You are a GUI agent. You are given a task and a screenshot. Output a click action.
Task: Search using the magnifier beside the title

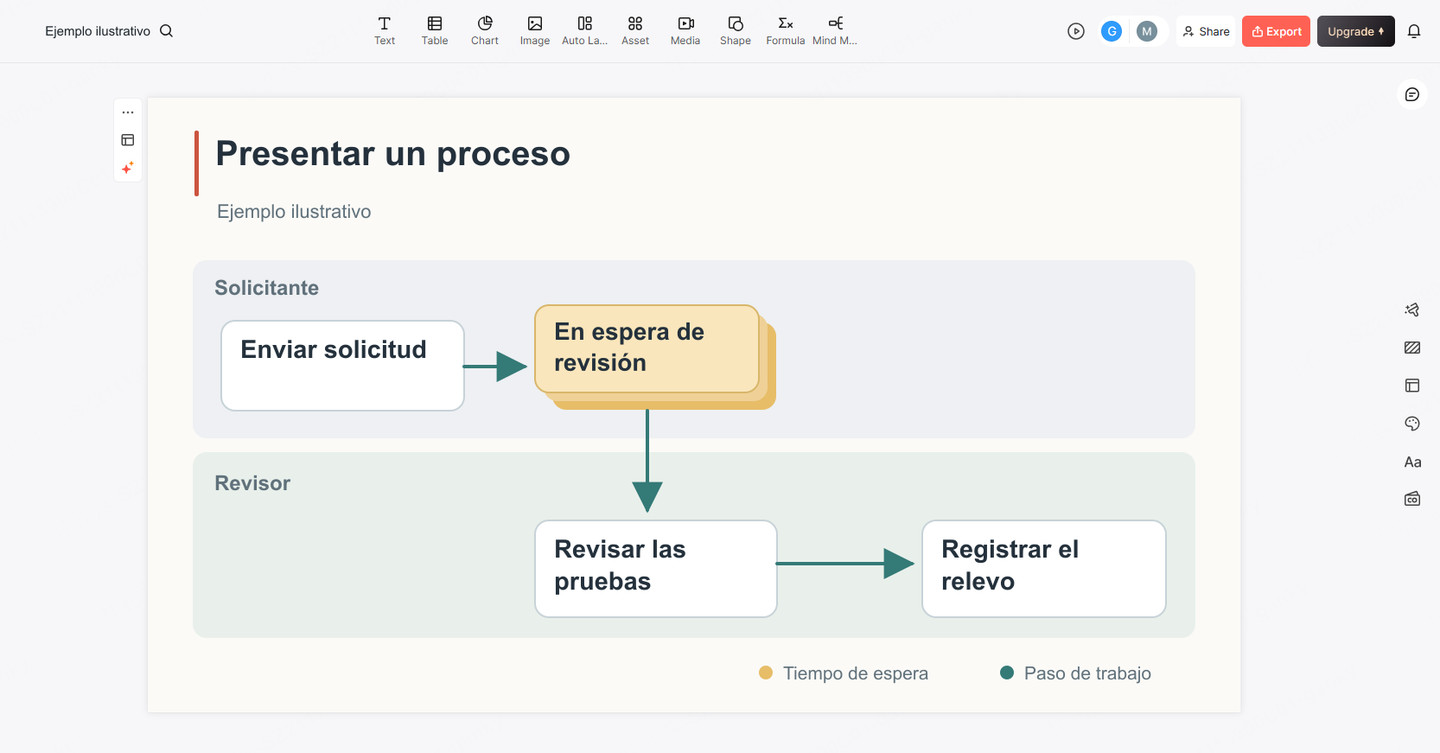[x=166, y=31]
